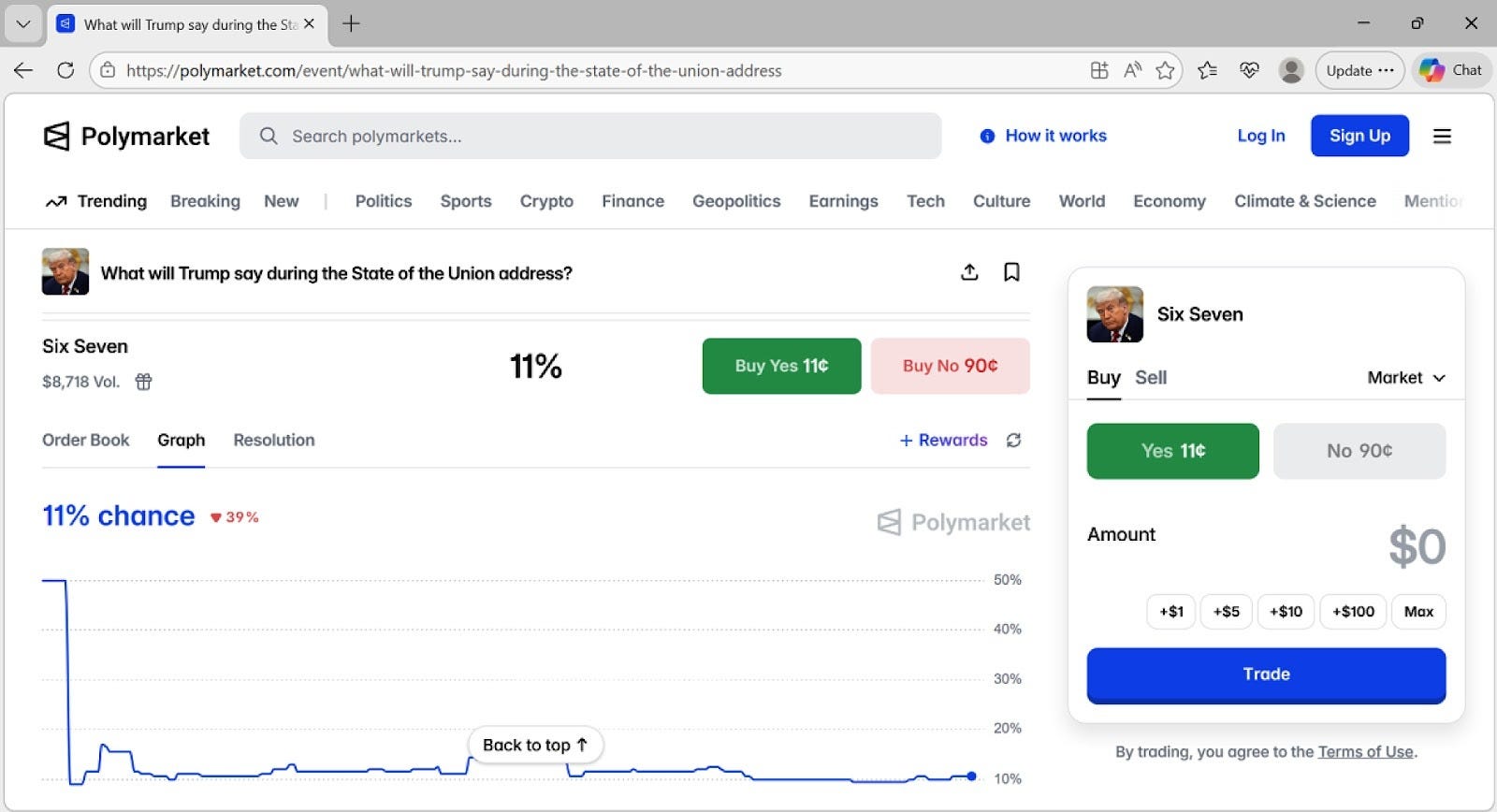Focus the Search polymarkets input field
The image size is (1497, 812).
(x=590, y=137)
